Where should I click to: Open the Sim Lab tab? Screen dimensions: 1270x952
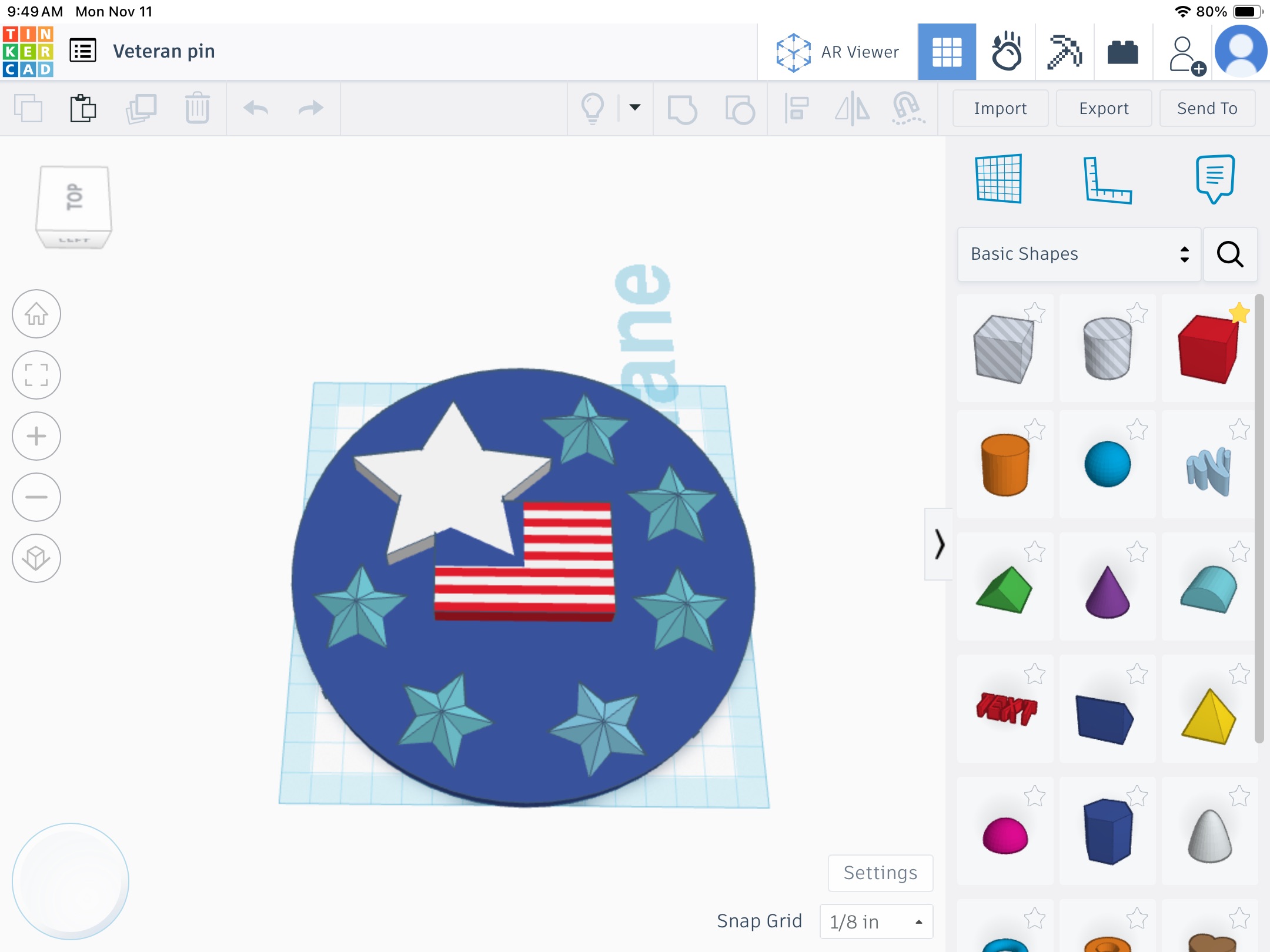point(1006,52)
